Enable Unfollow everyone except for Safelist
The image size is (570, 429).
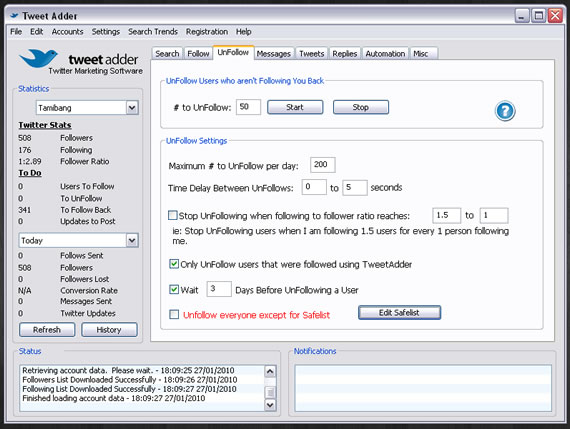[174, 314]
